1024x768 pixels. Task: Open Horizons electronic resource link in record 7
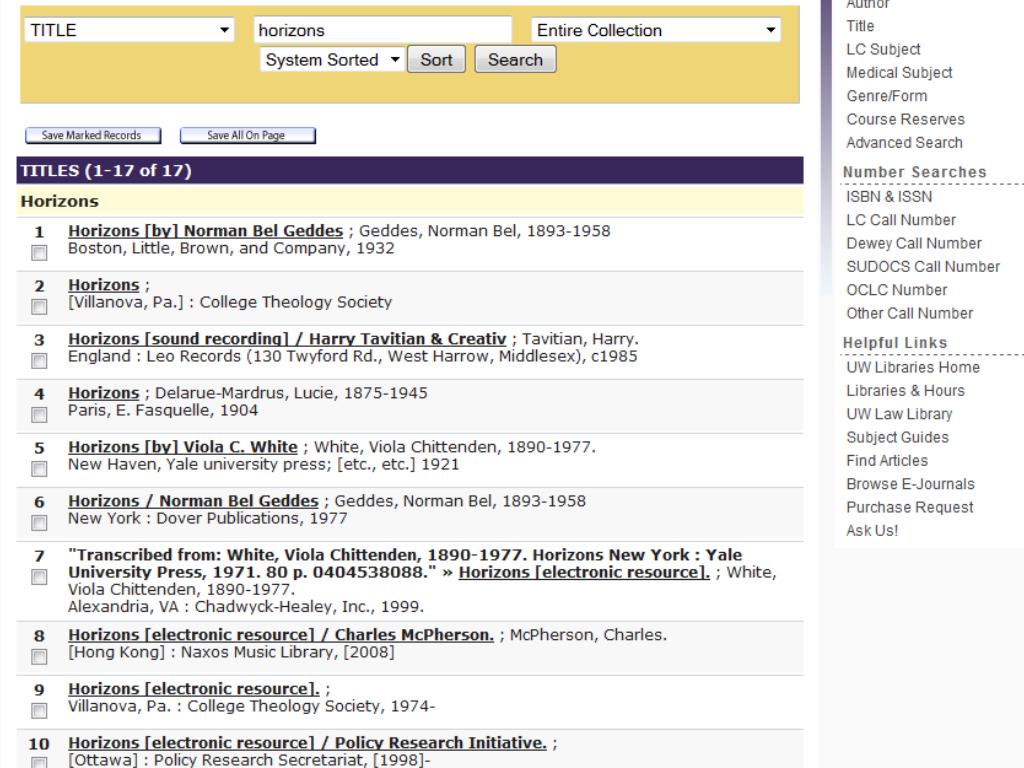tap(584, 573)
